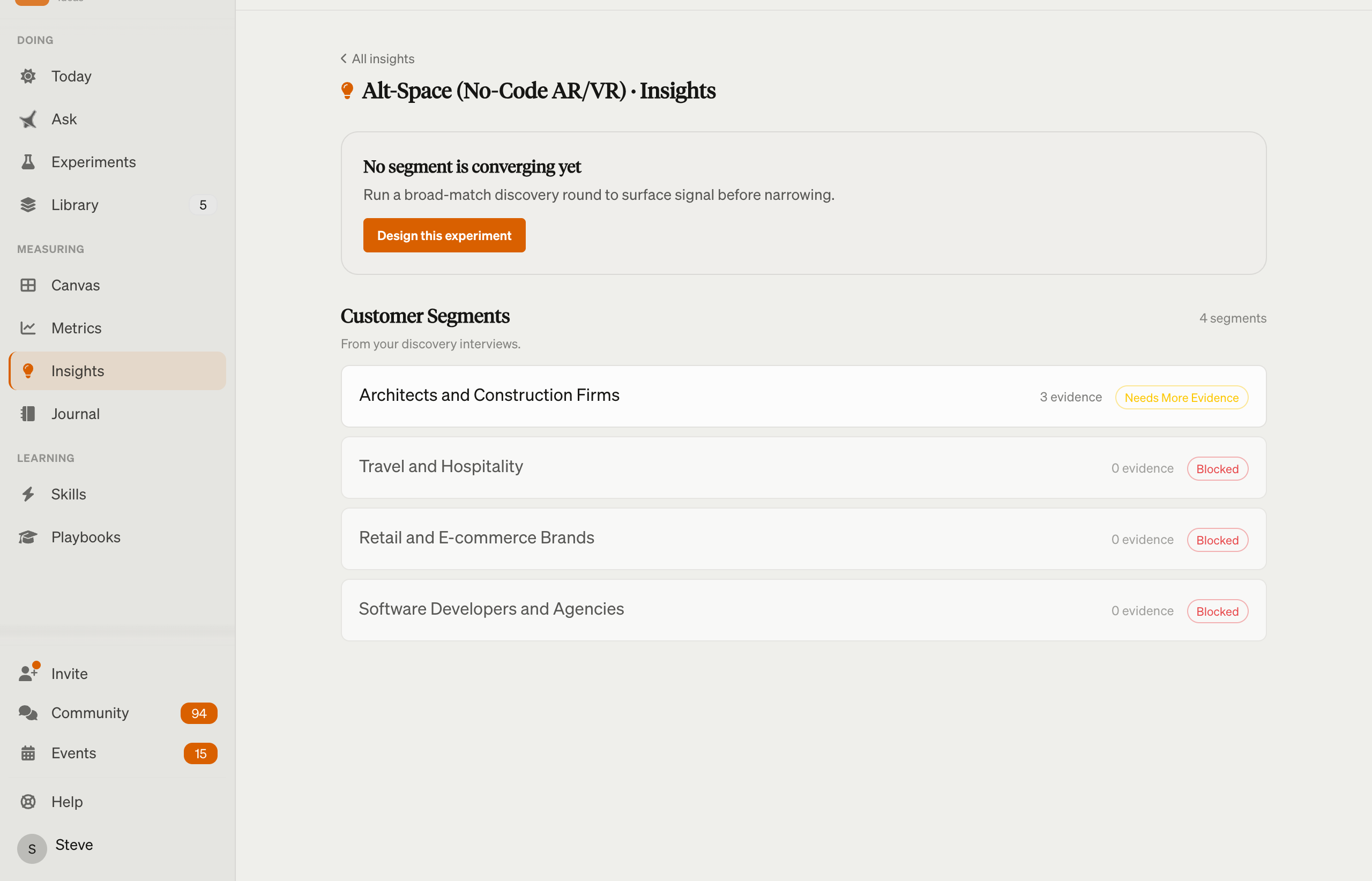Open Library from the sidebar
1372x881 pixels.
pos(117,205)
